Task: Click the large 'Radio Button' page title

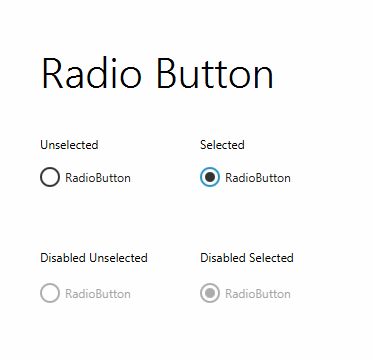Action: [x=157, y=73]
